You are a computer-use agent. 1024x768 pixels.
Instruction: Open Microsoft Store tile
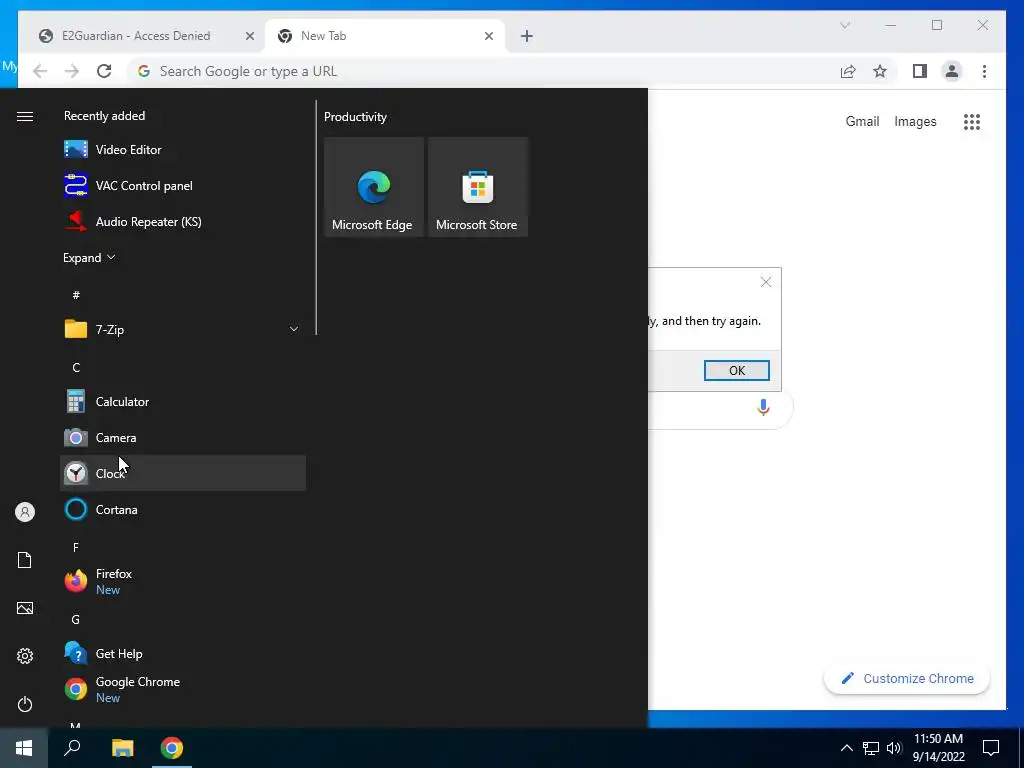477,187
